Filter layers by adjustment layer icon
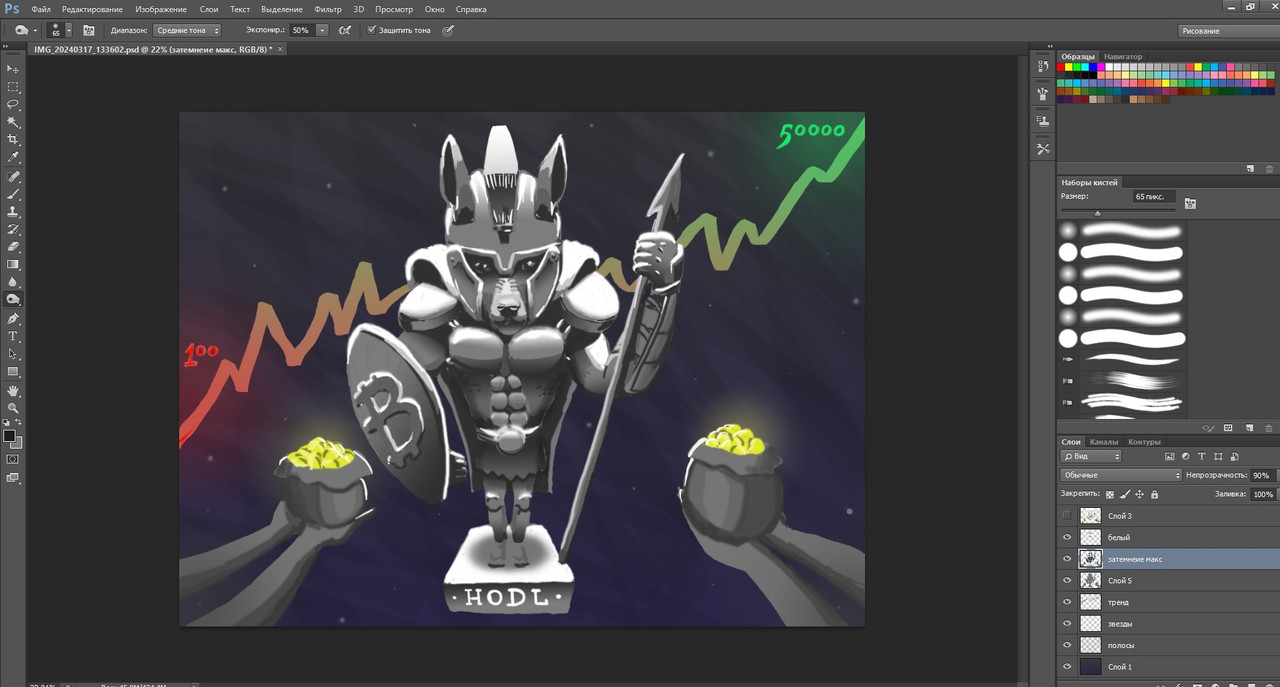The image size is (1280, 687). coord(1185,456)
